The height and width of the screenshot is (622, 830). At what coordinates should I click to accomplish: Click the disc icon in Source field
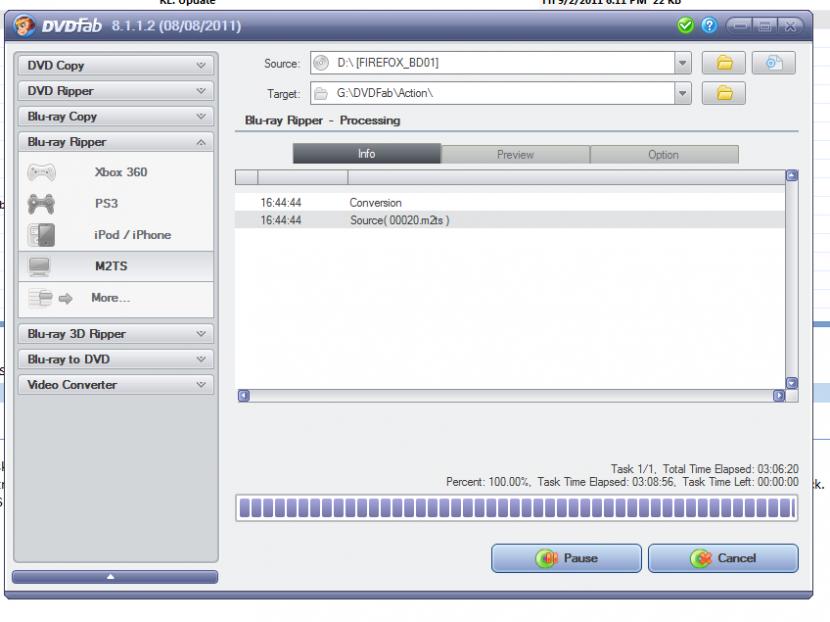[321, 63]
